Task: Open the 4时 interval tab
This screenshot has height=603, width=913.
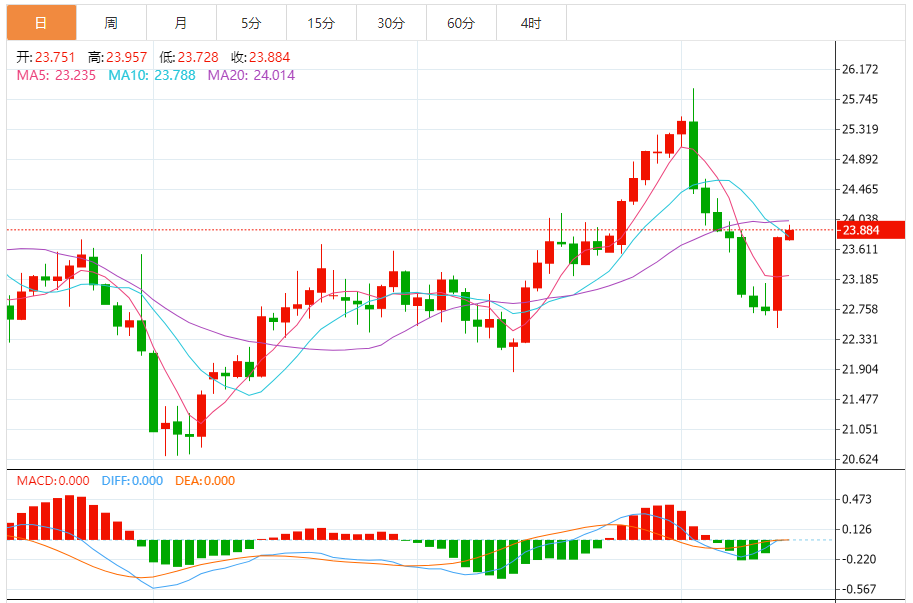Action: click(531, 23)
